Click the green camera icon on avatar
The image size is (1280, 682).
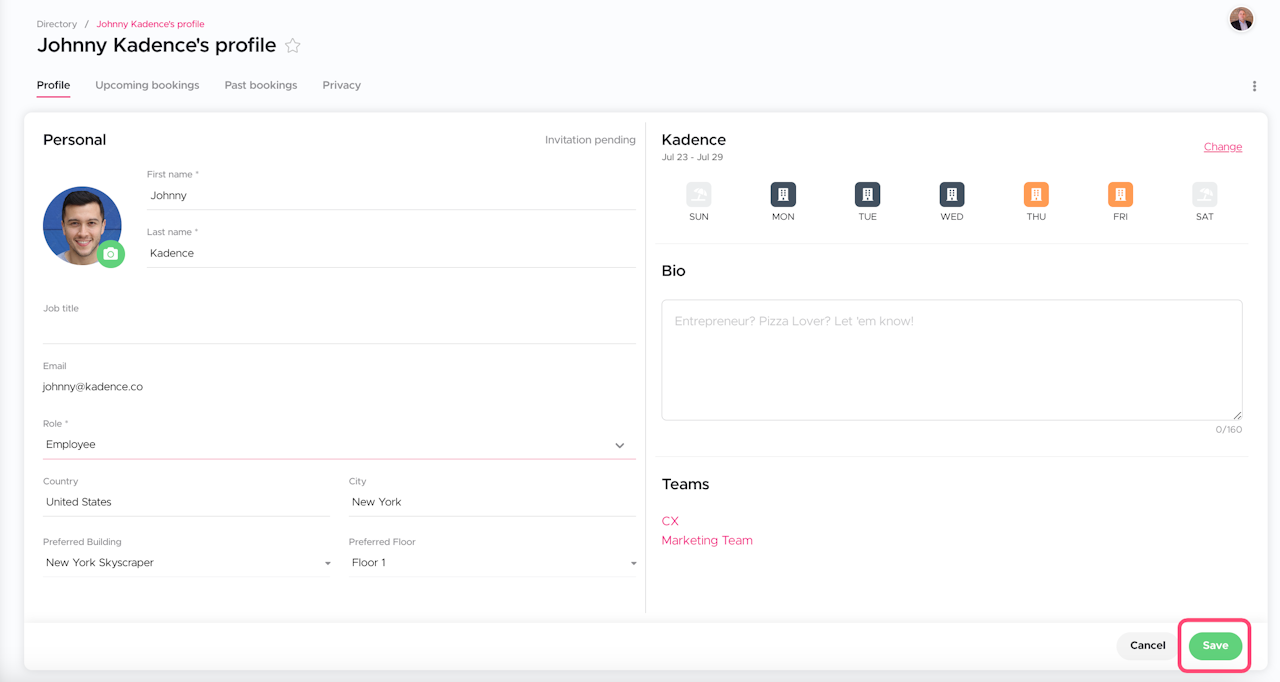[x=111, y=254]
